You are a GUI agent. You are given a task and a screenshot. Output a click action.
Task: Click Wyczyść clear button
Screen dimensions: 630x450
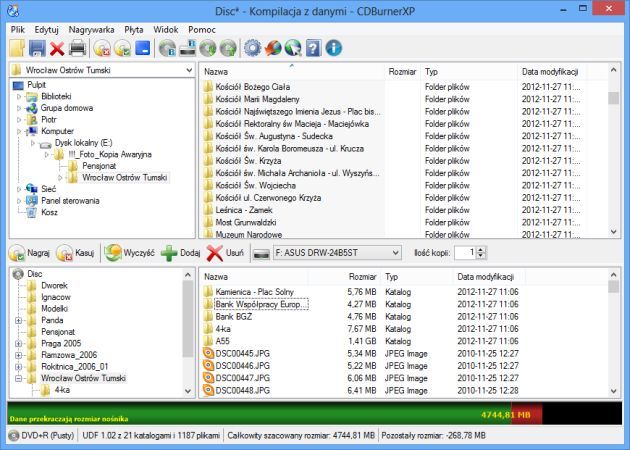pyautogui.click(x=129, y=253)
